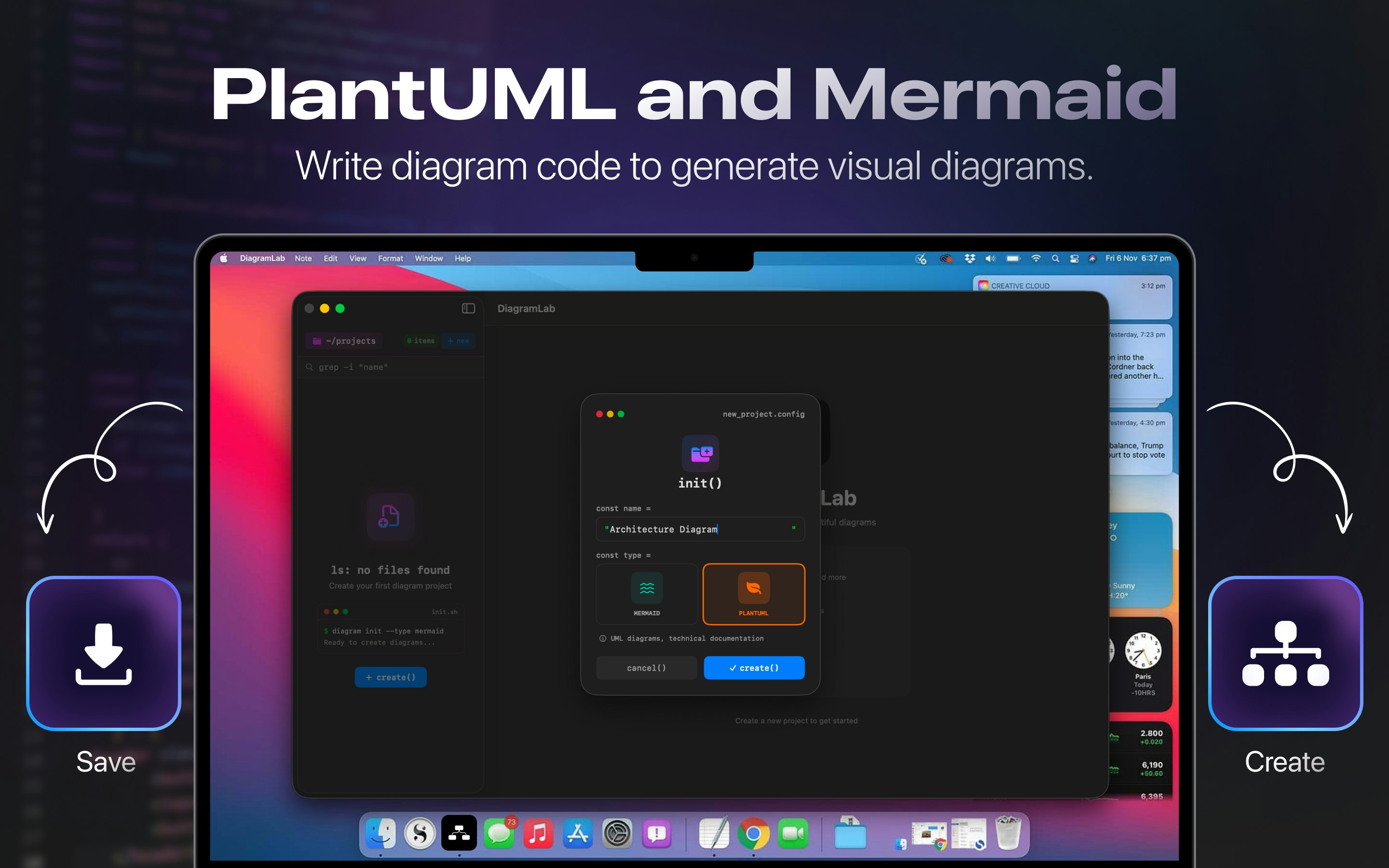
Task: Open the Format menu
Action: (x=391, y=258)
